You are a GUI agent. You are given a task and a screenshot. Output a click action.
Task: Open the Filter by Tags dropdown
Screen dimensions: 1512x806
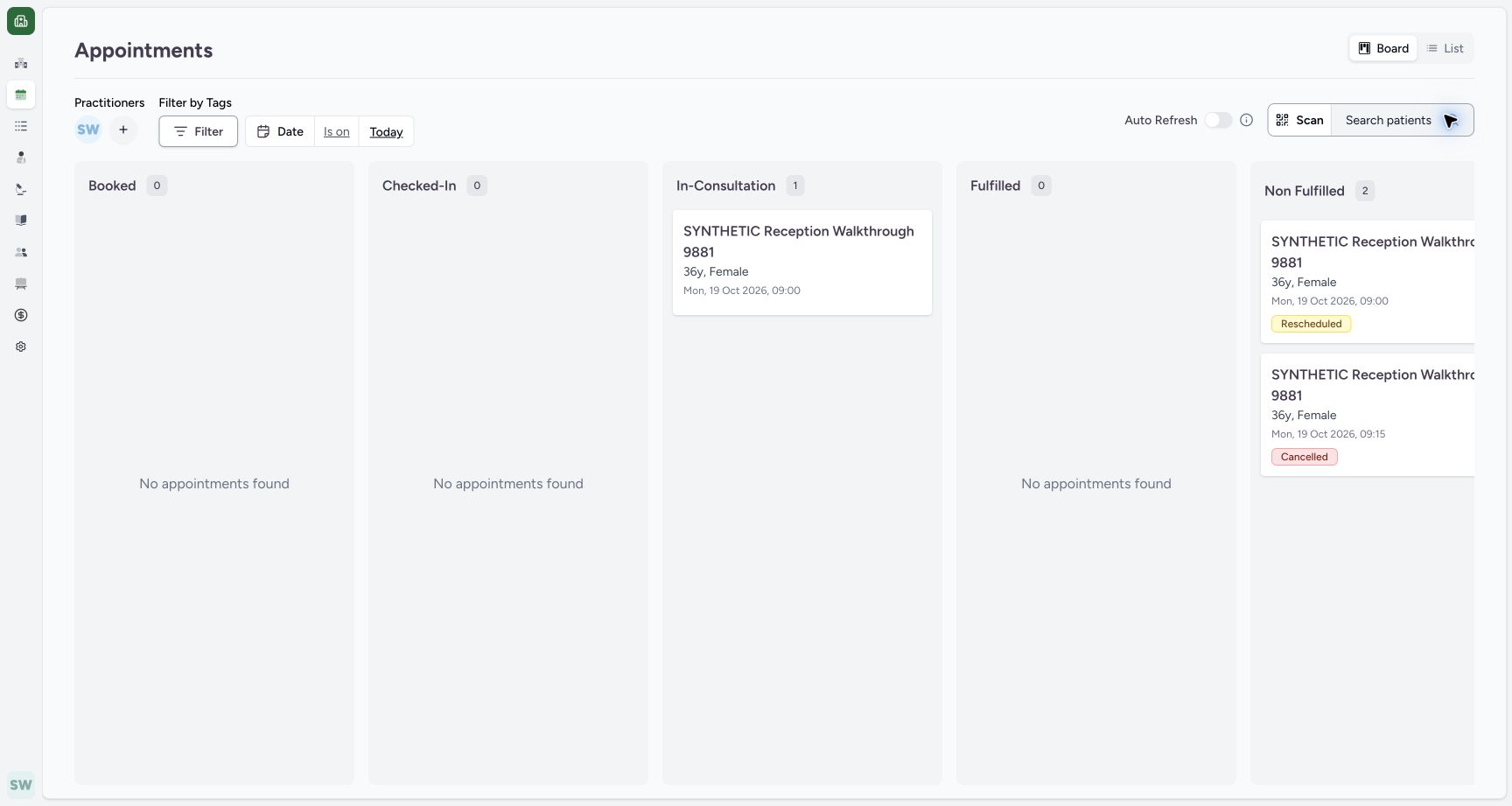[x=198, y=131]
